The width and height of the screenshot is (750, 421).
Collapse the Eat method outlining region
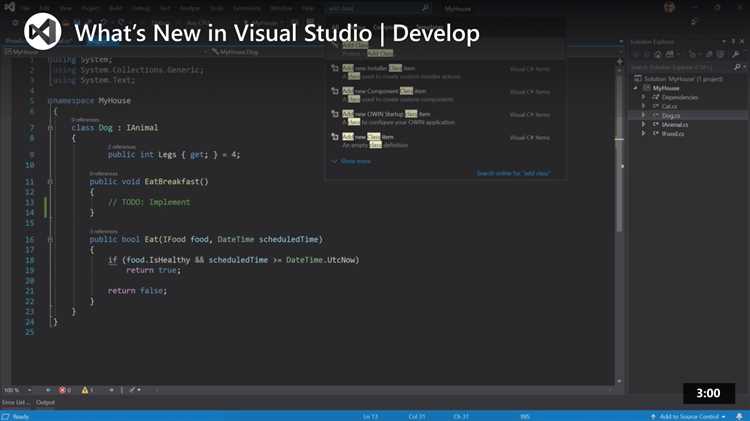[x=50, y=240]
